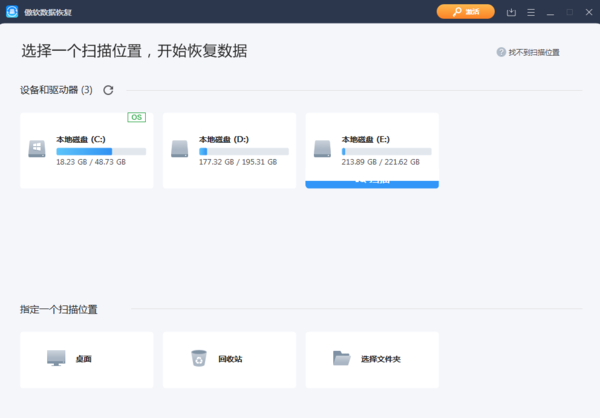Viewport: 600px width, 418px height.
Task: Click the help question mark icon
Action: coord(501,52)
